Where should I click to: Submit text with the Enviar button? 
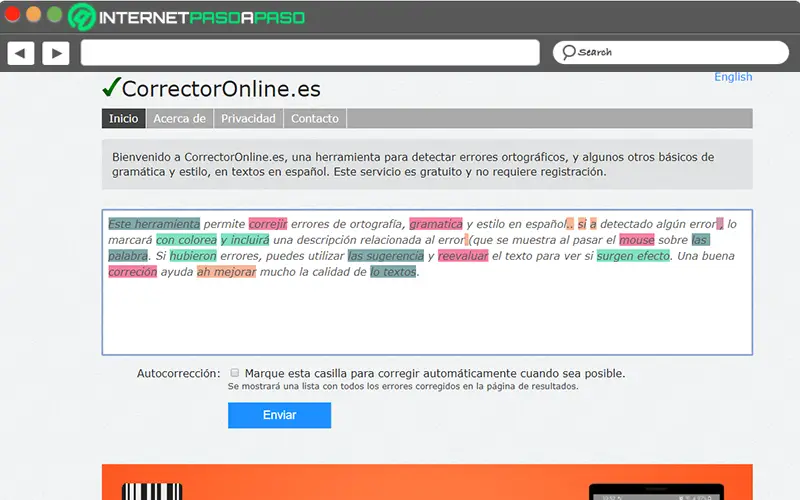click(279, 415)
